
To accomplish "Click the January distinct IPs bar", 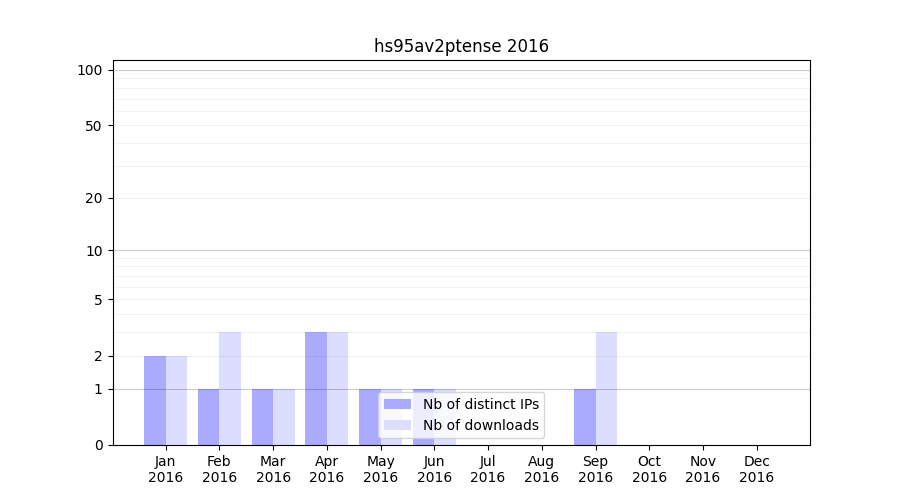I will [x=155, y=400].
